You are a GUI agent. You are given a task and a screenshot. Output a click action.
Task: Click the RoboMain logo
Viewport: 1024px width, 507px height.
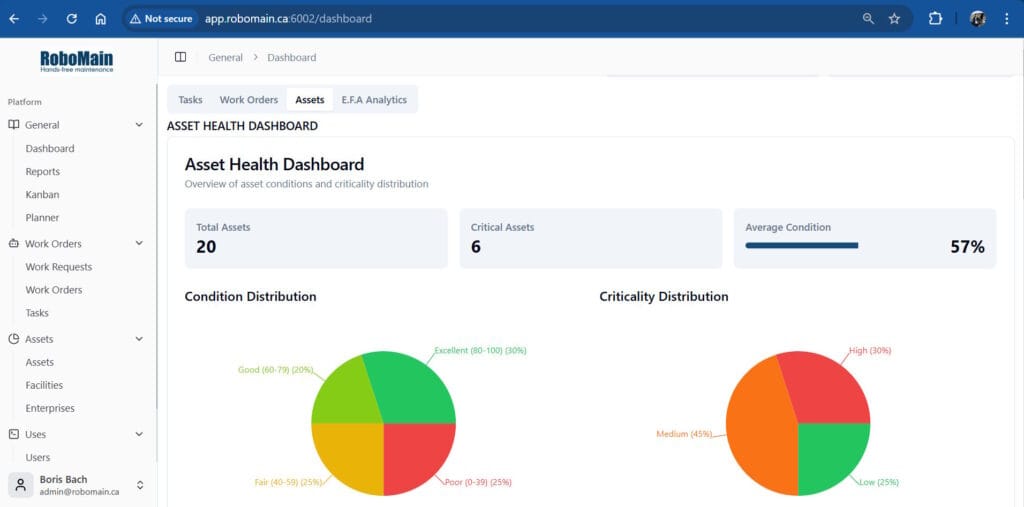(x=77, y=60)
